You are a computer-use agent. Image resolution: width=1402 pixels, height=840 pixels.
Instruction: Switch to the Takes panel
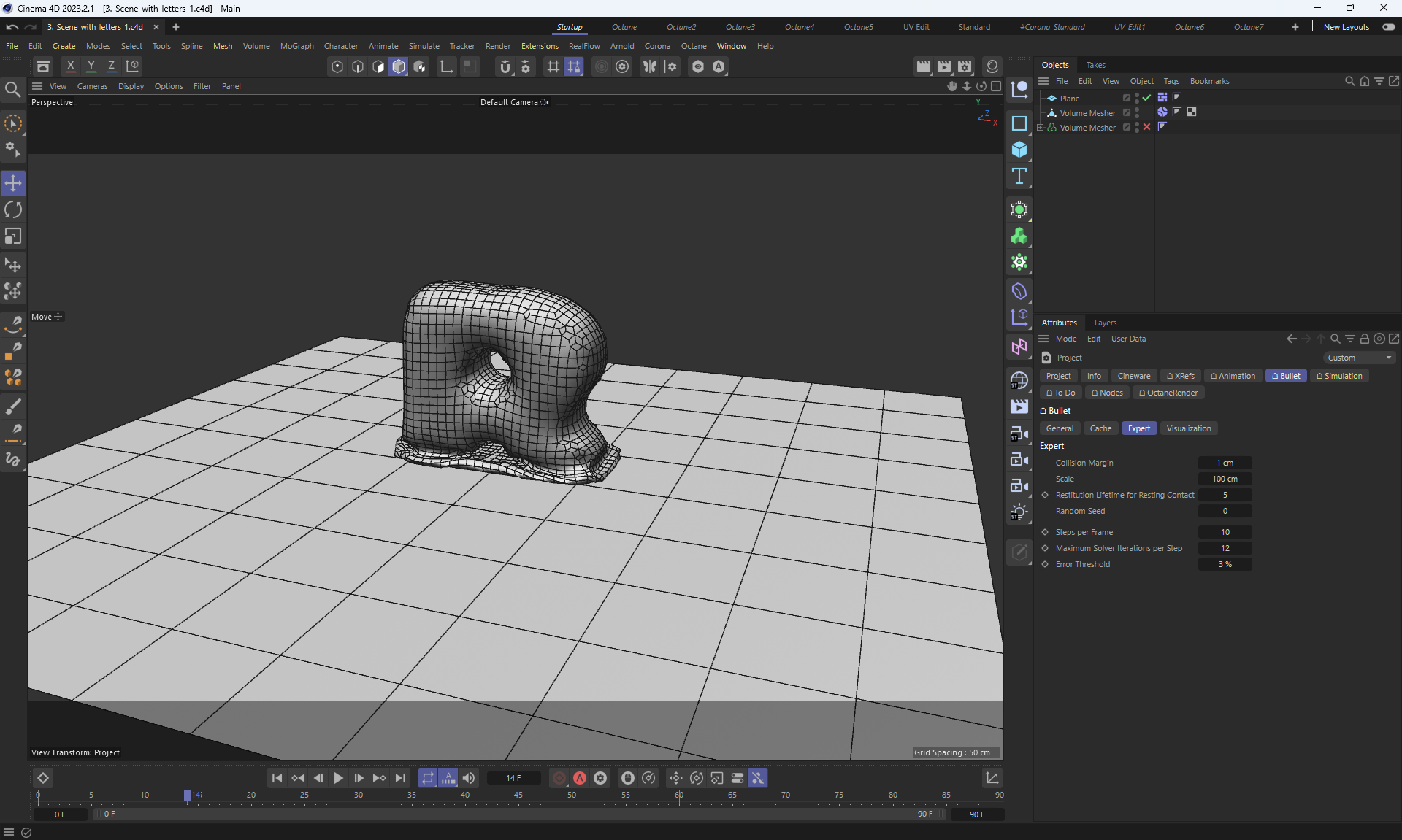click(1095, 65)
